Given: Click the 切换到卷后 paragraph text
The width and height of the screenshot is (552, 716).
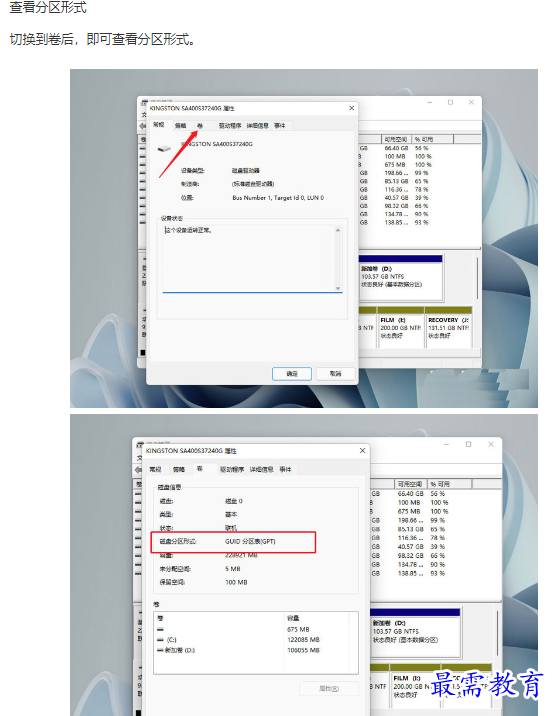Looking at the screenshot, I should pos(102,39).
